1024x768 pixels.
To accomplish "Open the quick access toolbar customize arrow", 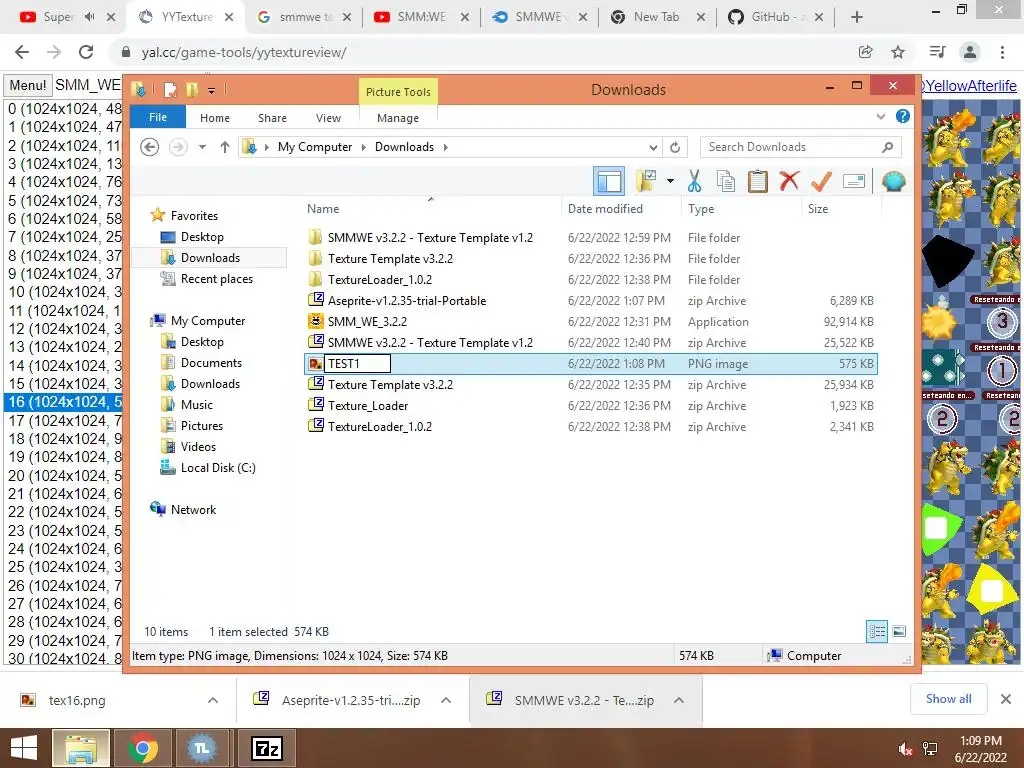I will click(x=212, y=90).
